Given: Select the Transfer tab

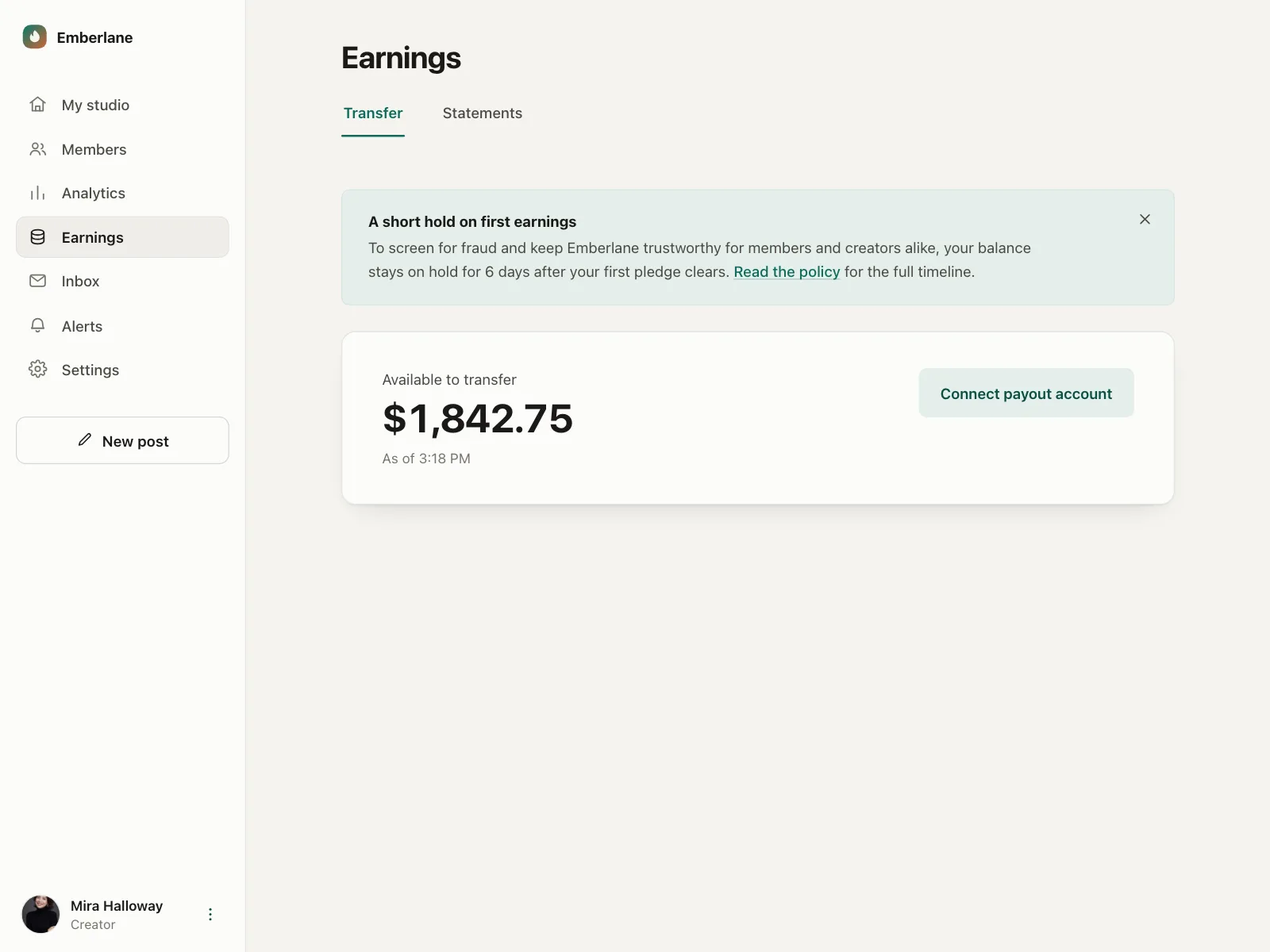Looking at the screenshot, I should 373,113.
